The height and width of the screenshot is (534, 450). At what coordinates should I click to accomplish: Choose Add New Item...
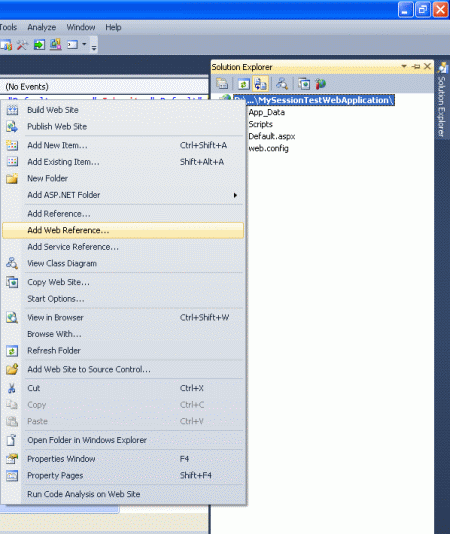(123, 145)
